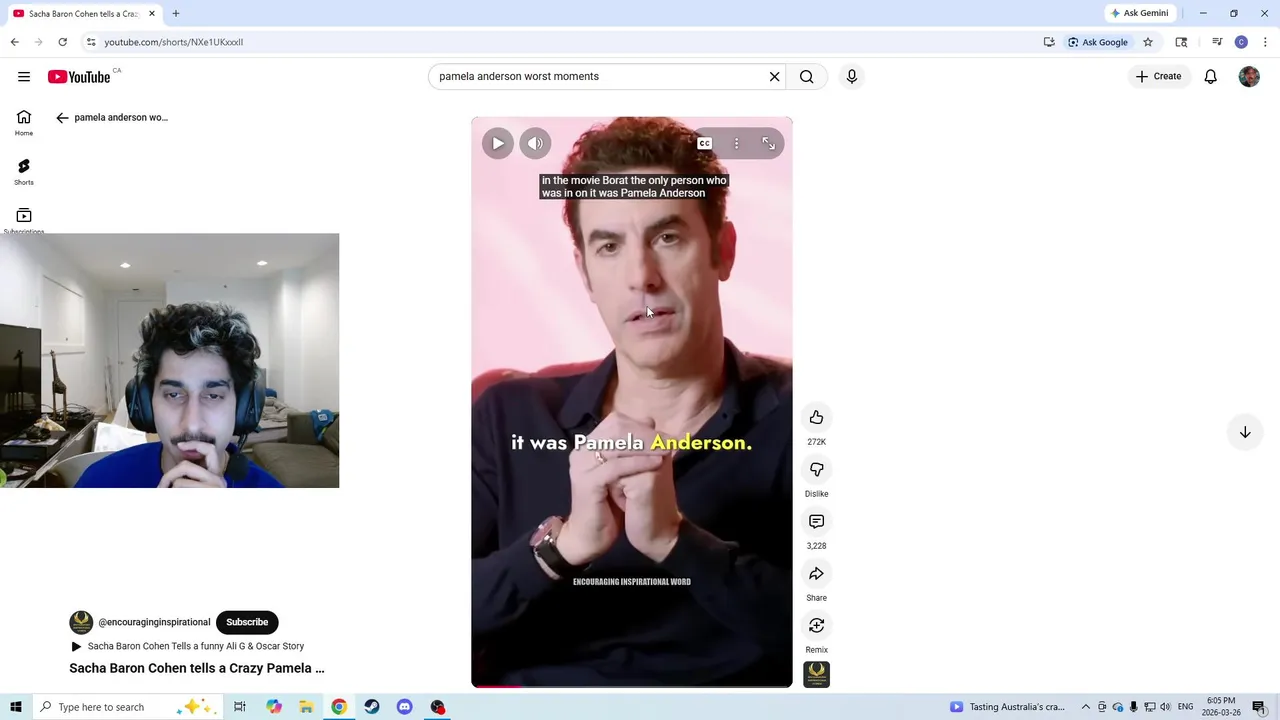Open the YouTube notifications bell

pos(1210,76)
